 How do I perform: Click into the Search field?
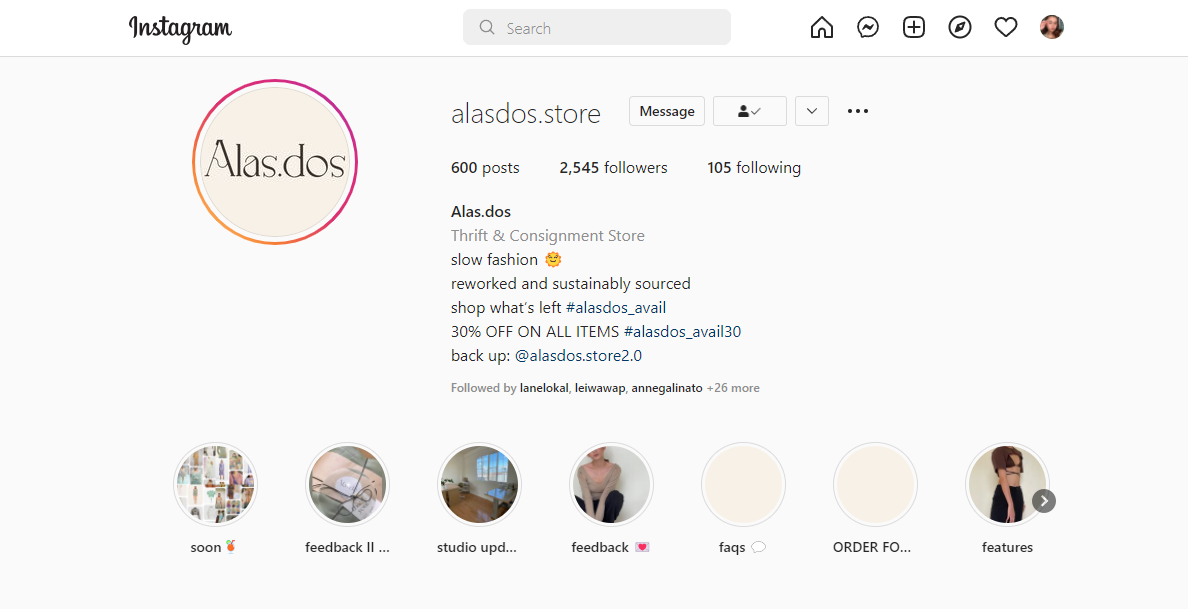pyautogui.click(x=597, y=28)
